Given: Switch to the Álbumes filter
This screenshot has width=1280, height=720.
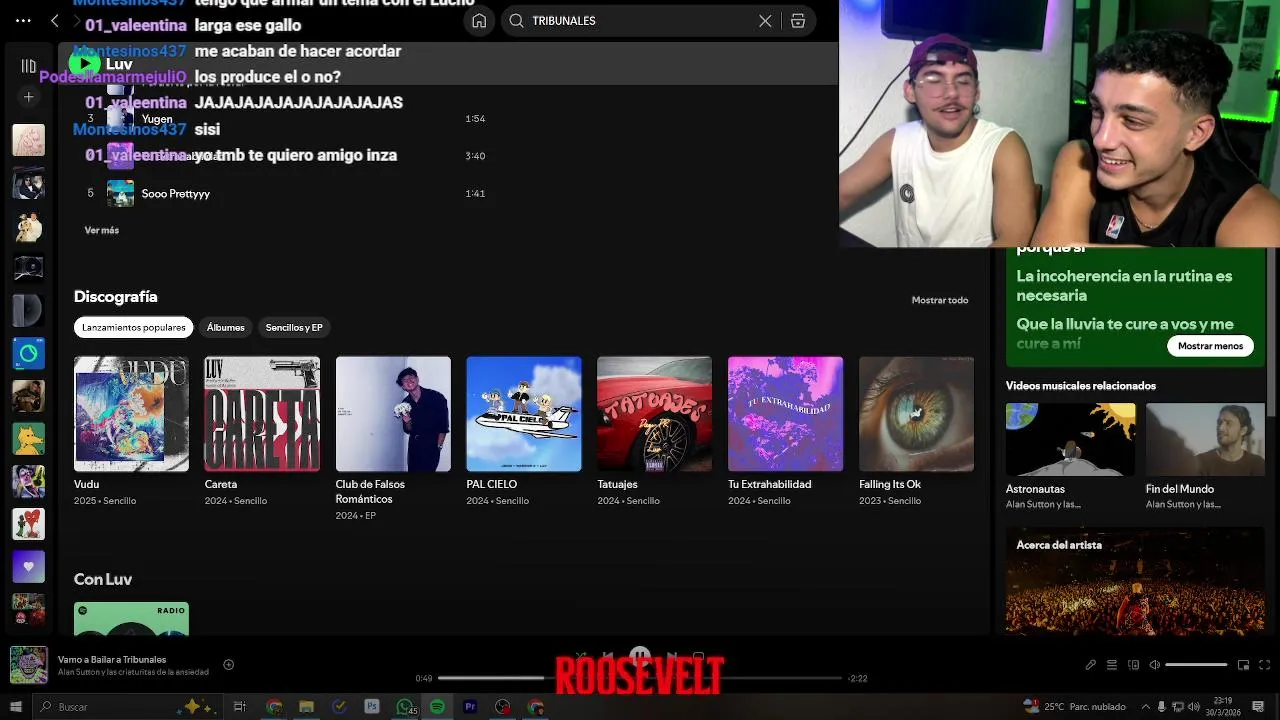Looking at the screenshot, I should click(225, 327).
